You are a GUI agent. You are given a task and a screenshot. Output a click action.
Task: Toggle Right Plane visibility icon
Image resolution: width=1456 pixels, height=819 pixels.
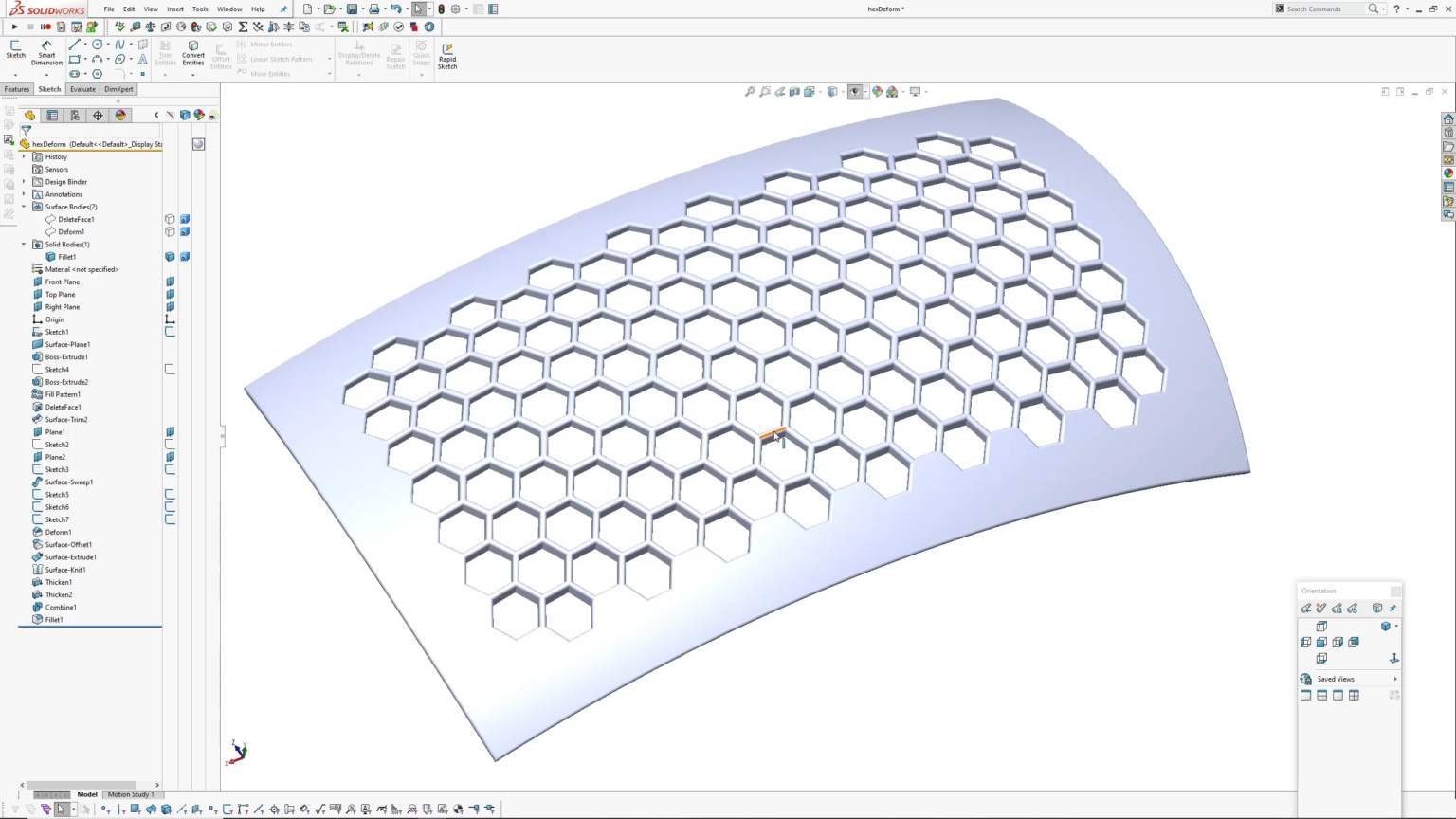tap(170, 307)
